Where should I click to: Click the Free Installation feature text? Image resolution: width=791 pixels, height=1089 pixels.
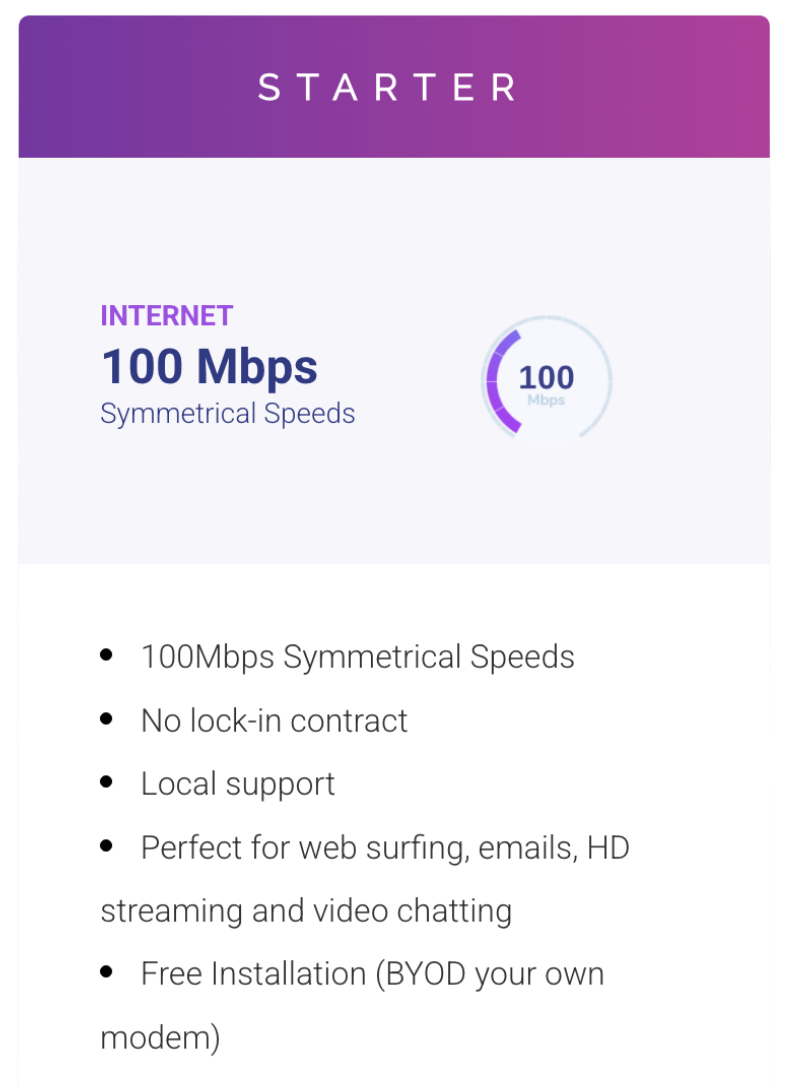coord(372,974)
